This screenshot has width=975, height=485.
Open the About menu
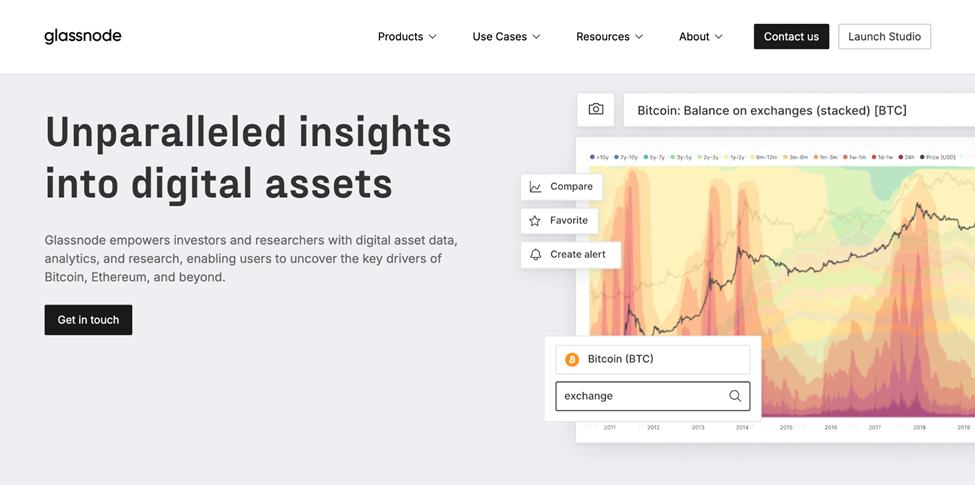click(x=700, y=37)
